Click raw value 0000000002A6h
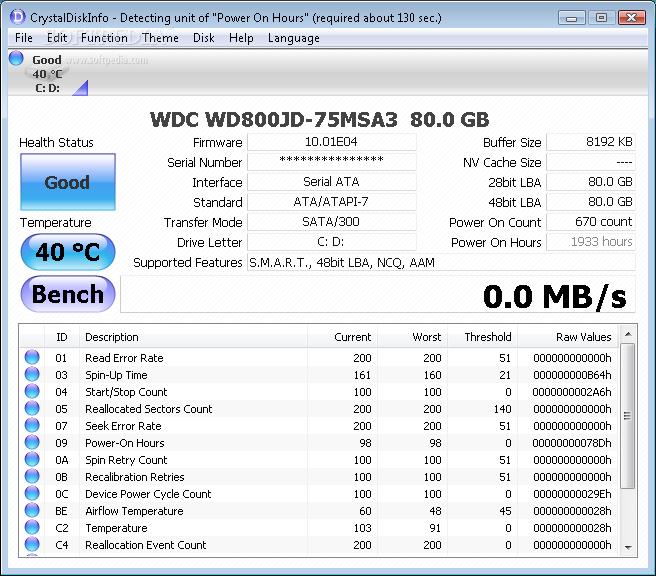 (x=572, y=392)
